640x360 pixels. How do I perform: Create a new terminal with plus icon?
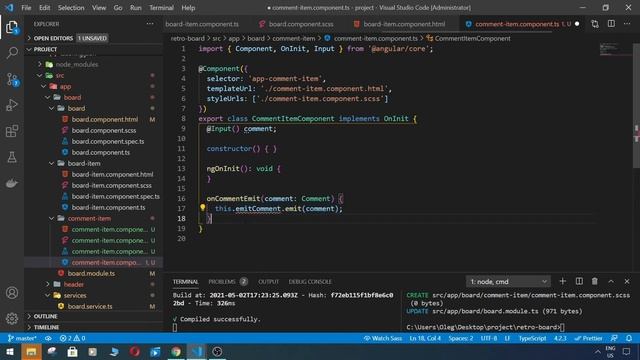562,281
